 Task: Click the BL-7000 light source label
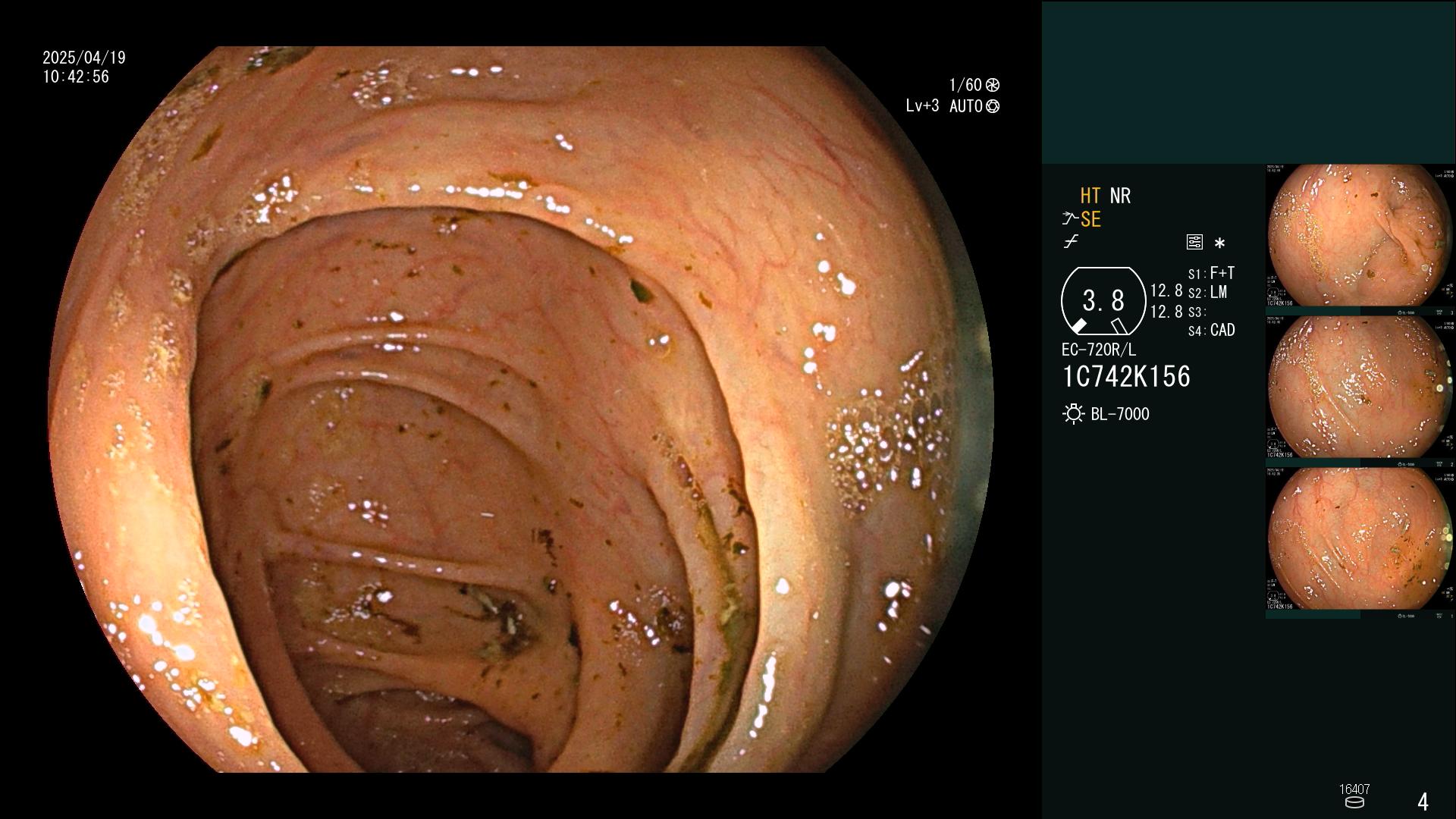tap(1120, 414)
